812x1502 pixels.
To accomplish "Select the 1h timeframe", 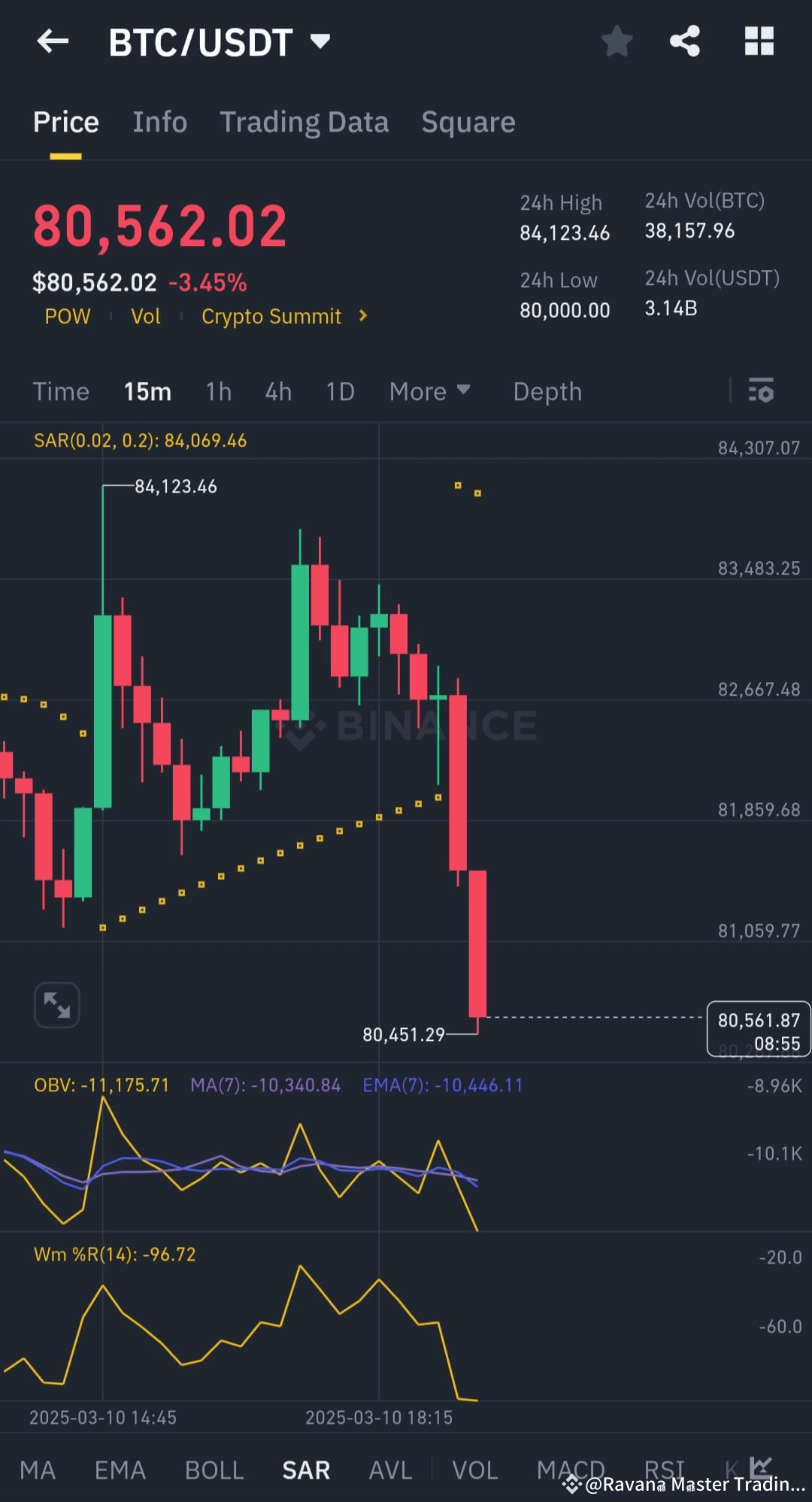I will (x=219, y=392).
